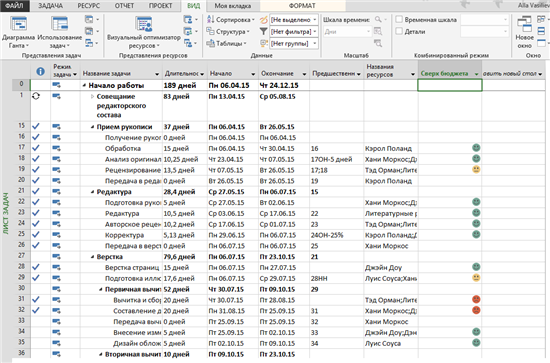Open the Название задачи column filter arrow
Image resolution: width=550 pixels, height=363 pixels.
tap(157, 74)
